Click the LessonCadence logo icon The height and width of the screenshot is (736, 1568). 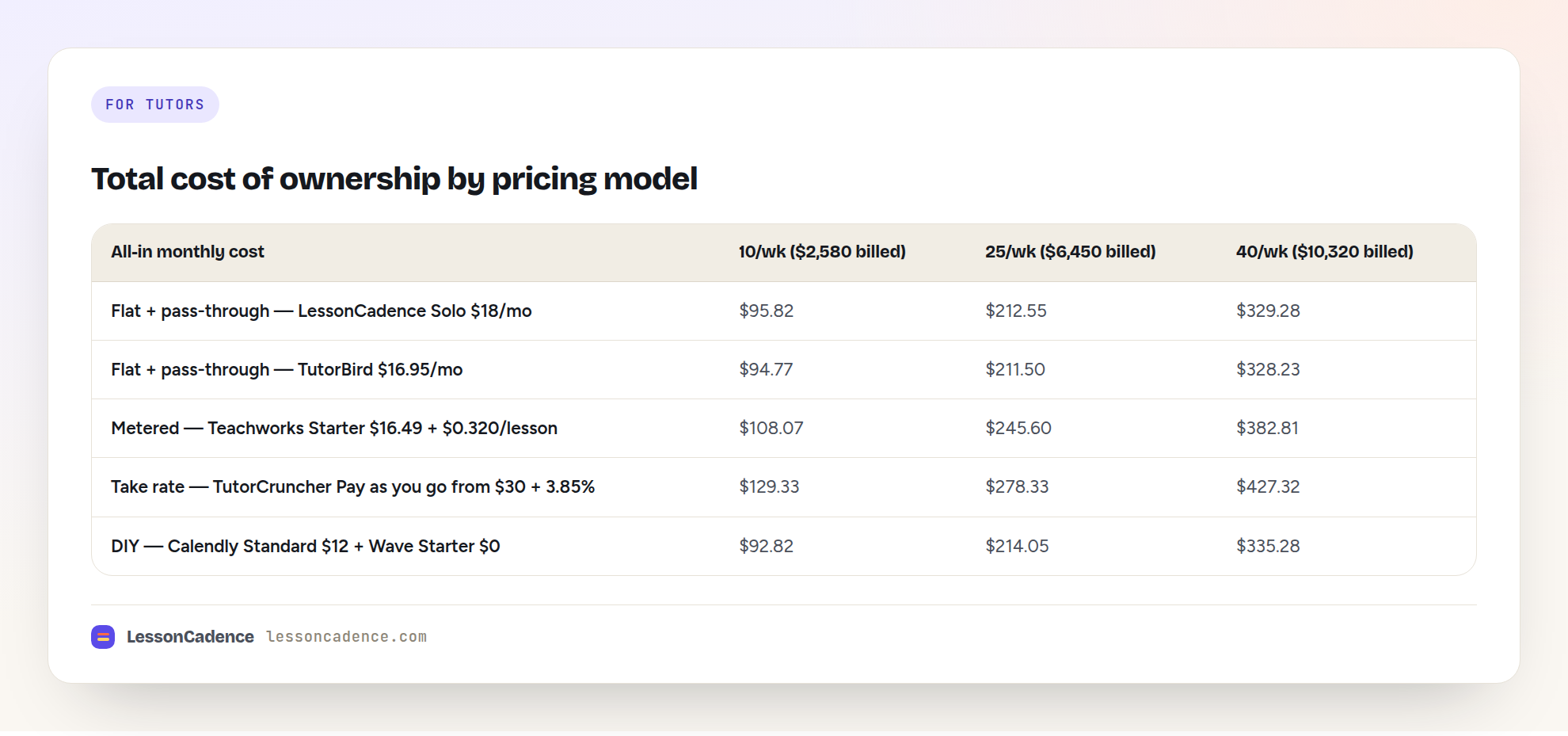[x=103, y=637]
